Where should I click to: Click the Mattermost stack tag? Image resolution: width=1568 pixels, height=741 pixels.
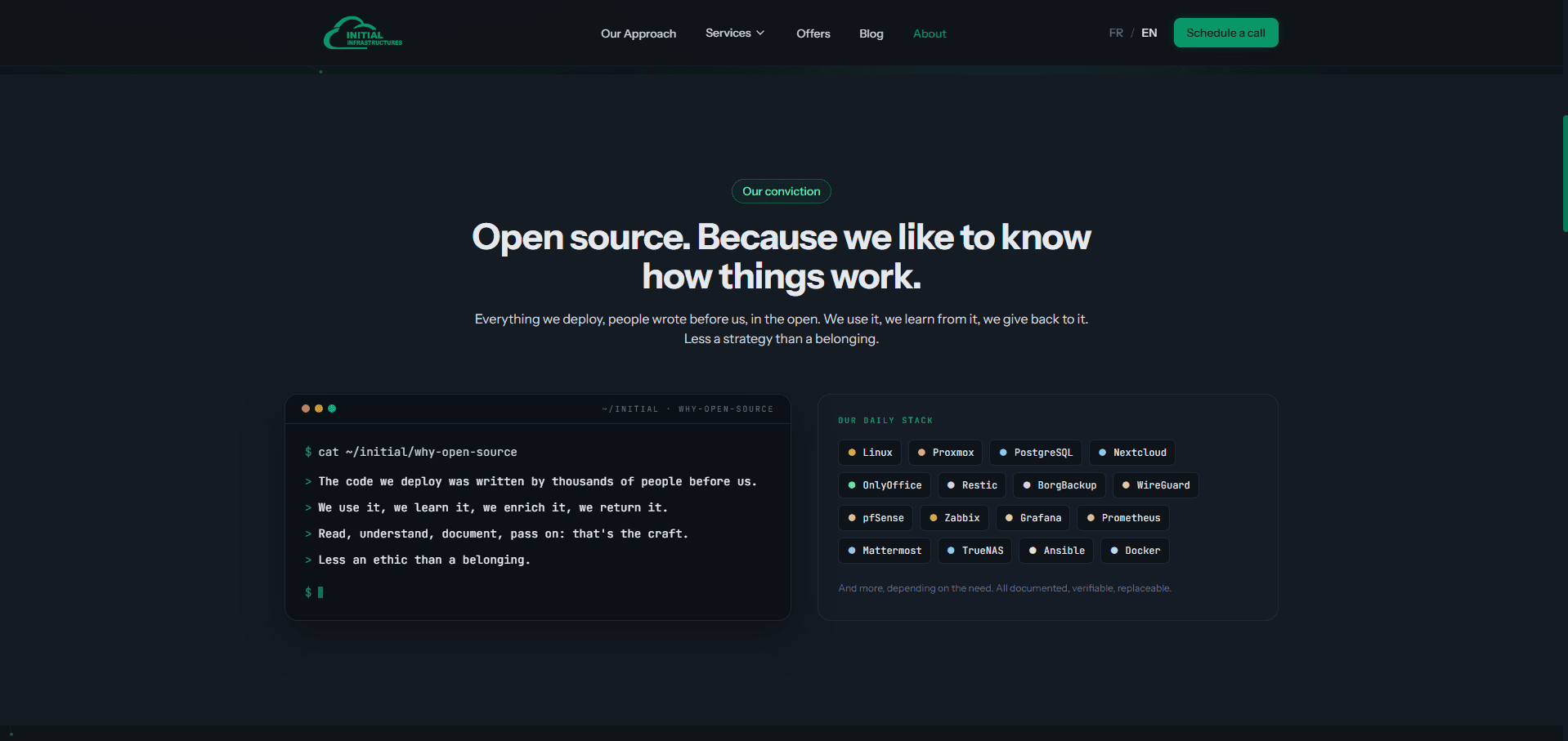(x=885, y=551)
